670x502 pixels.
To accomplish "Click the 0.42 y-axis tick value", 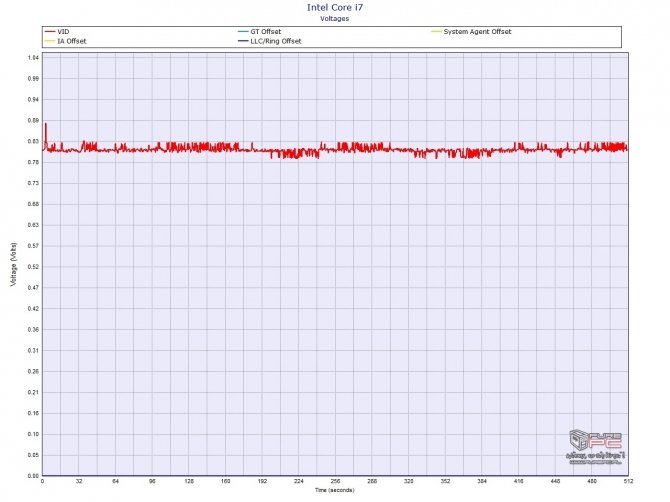I will pos(33,309).
